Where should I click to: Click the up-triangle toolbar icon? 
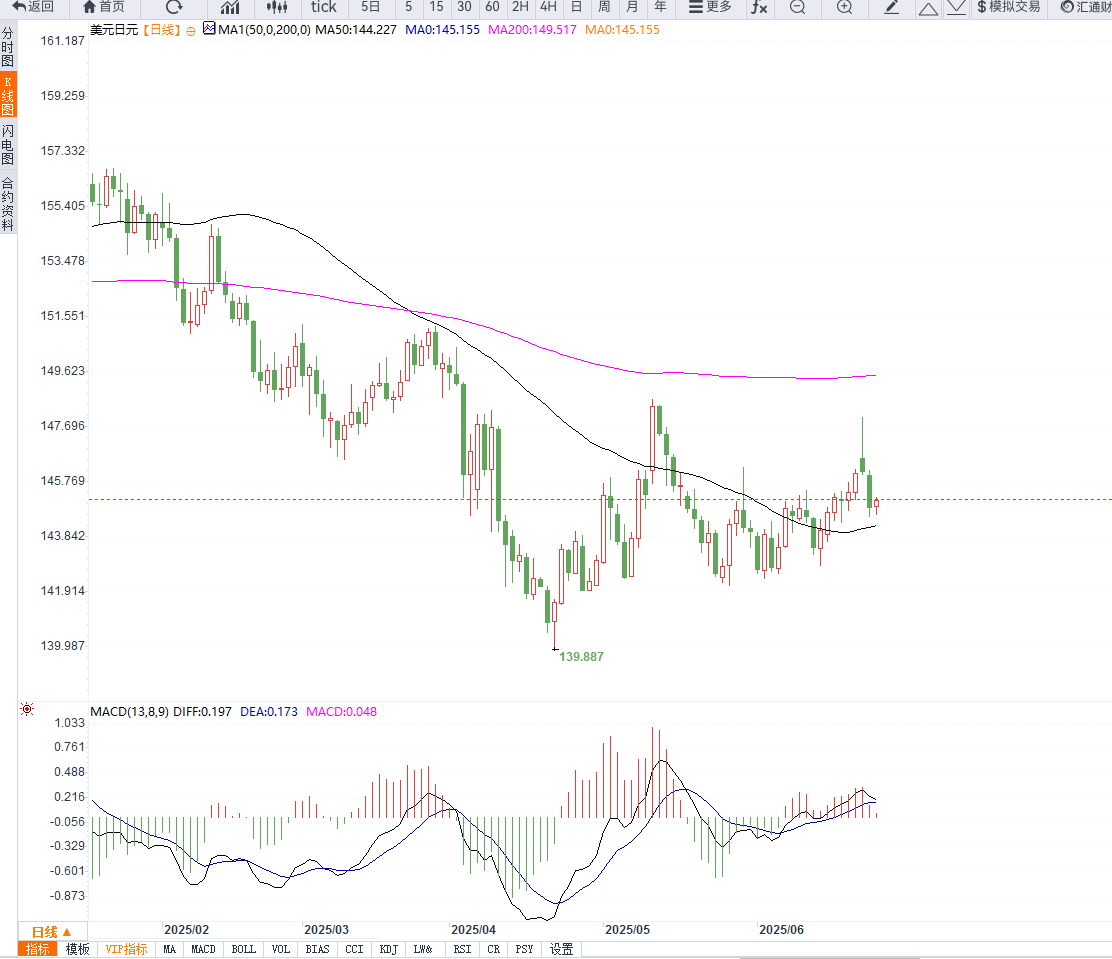coord(928,8)
